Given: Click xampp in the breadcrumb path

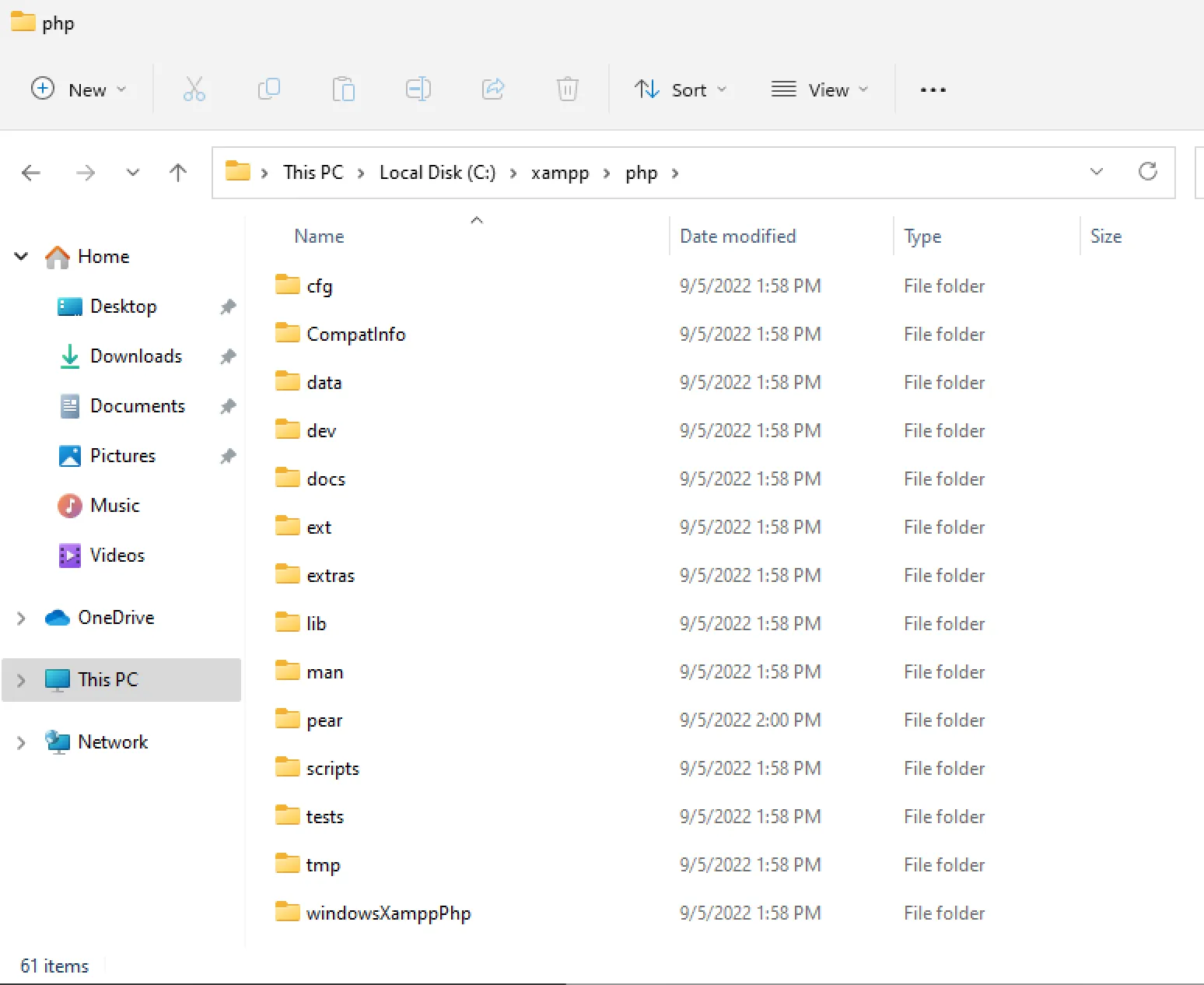Looking at the screenshot, I should [560, 173].
